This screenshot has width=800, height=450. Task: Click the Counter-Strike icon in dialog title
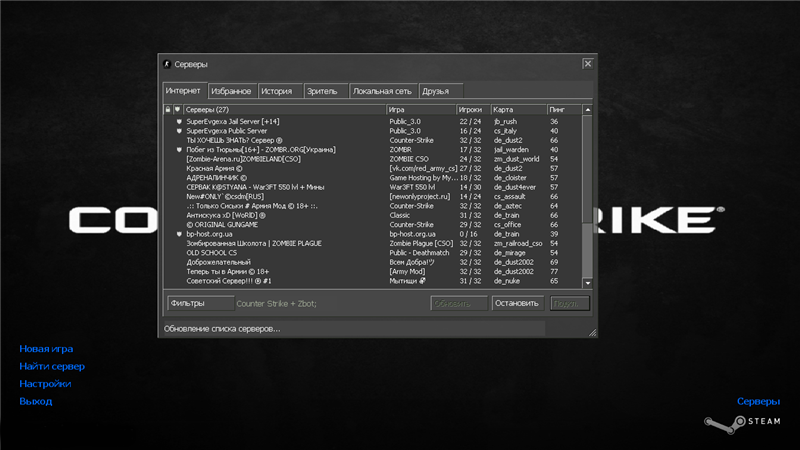point(167,64)
